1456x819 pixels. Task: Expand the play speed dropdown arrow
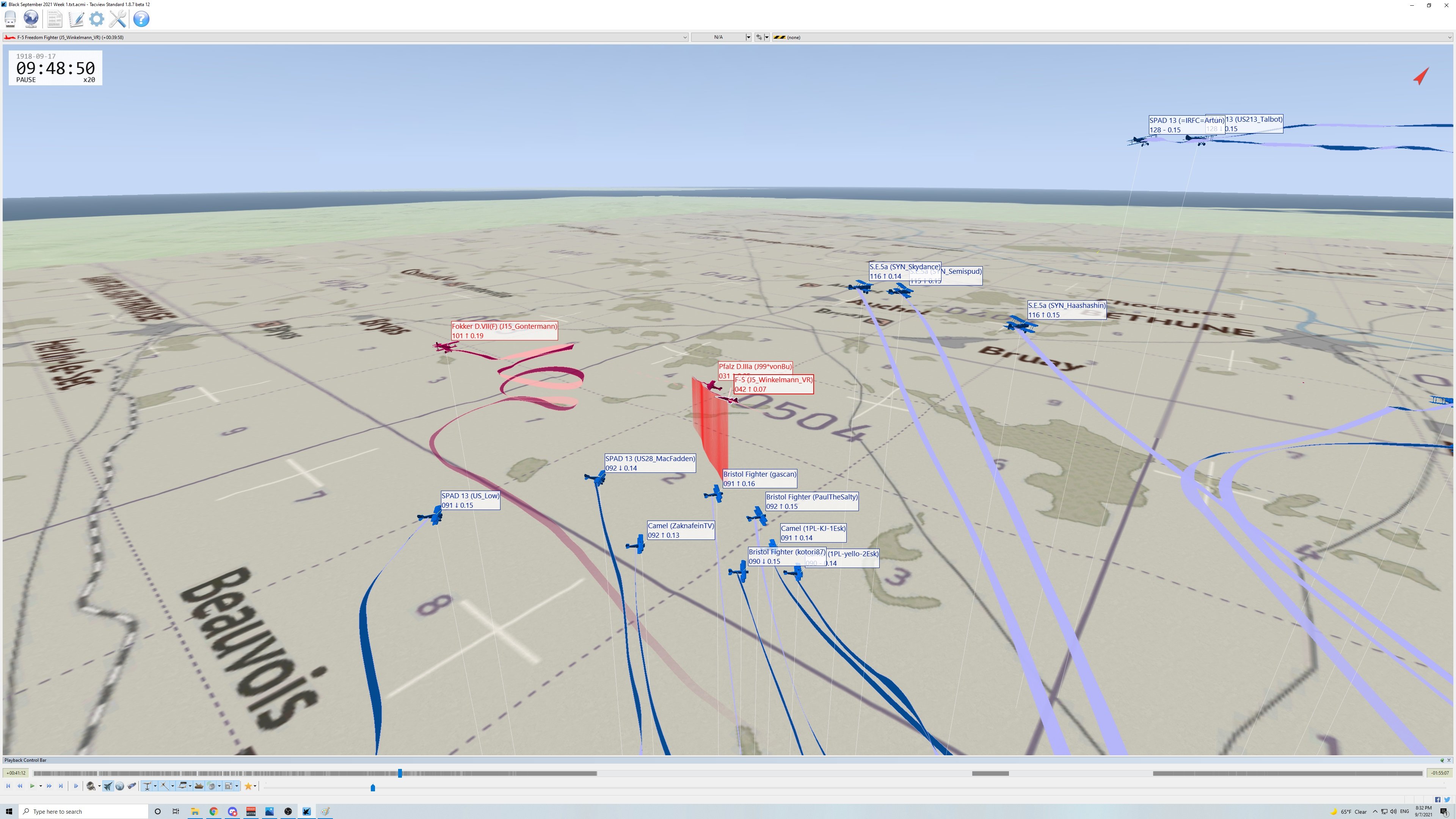pyautogui.click(x=41, y=786)
